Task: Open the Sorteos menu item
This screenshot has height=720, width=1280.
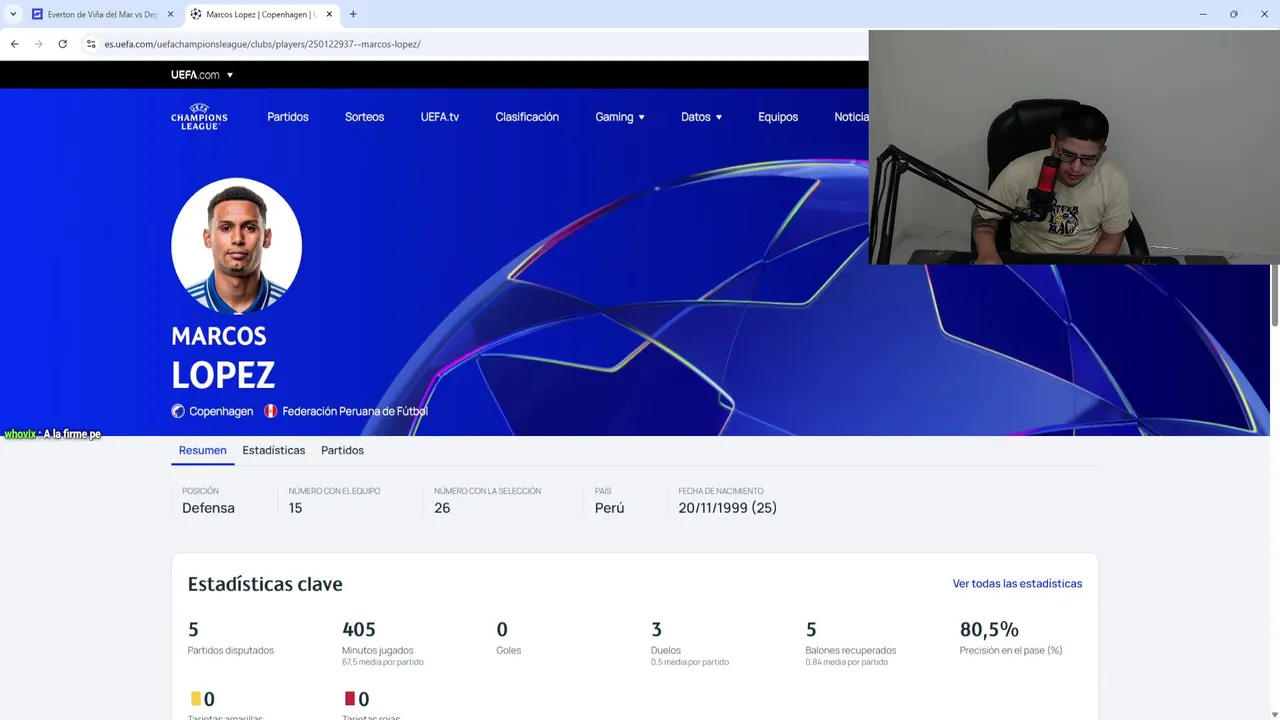Action: coord(364,117)
